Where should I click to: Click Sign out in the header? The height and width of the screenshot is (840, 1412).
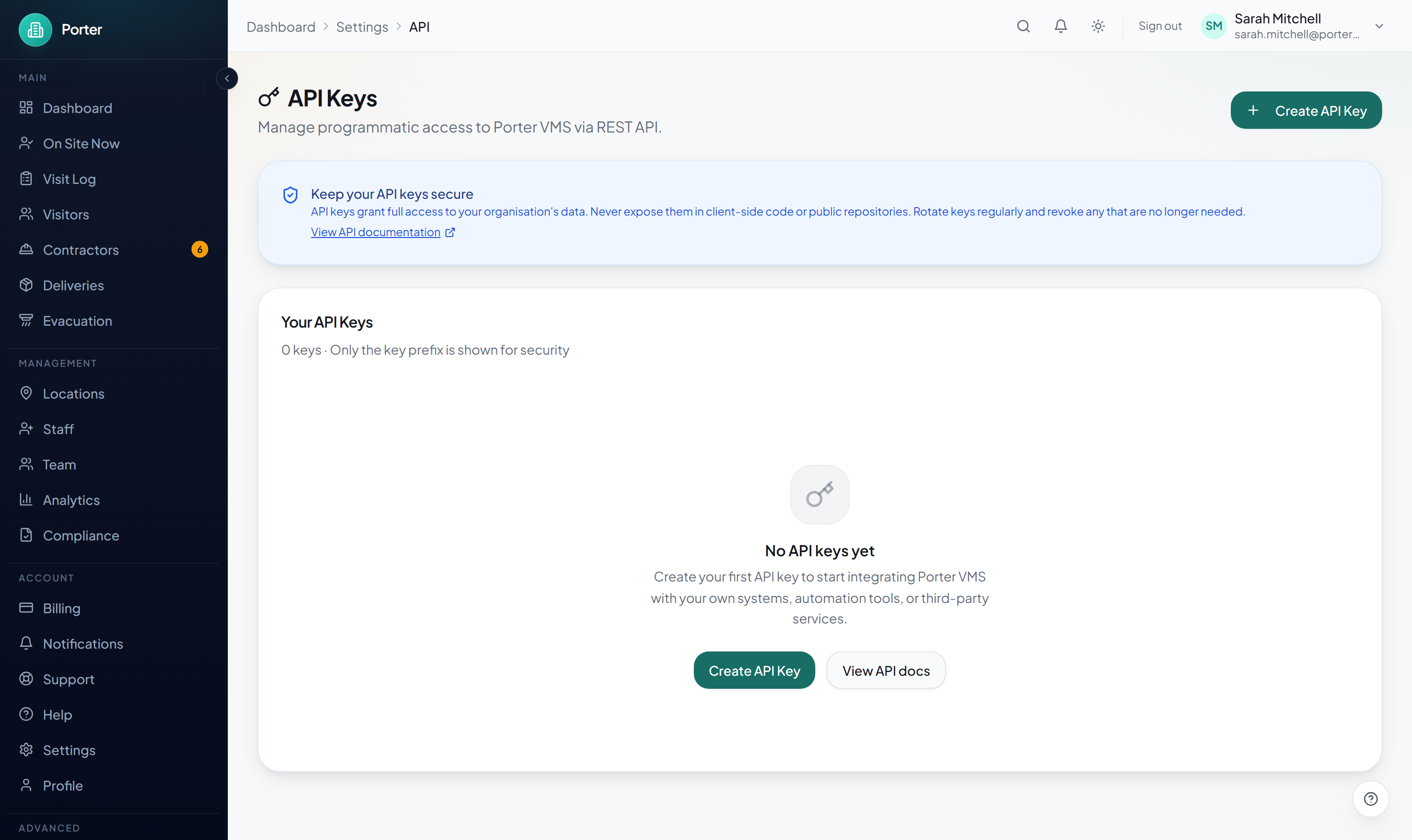(1159, 26)
